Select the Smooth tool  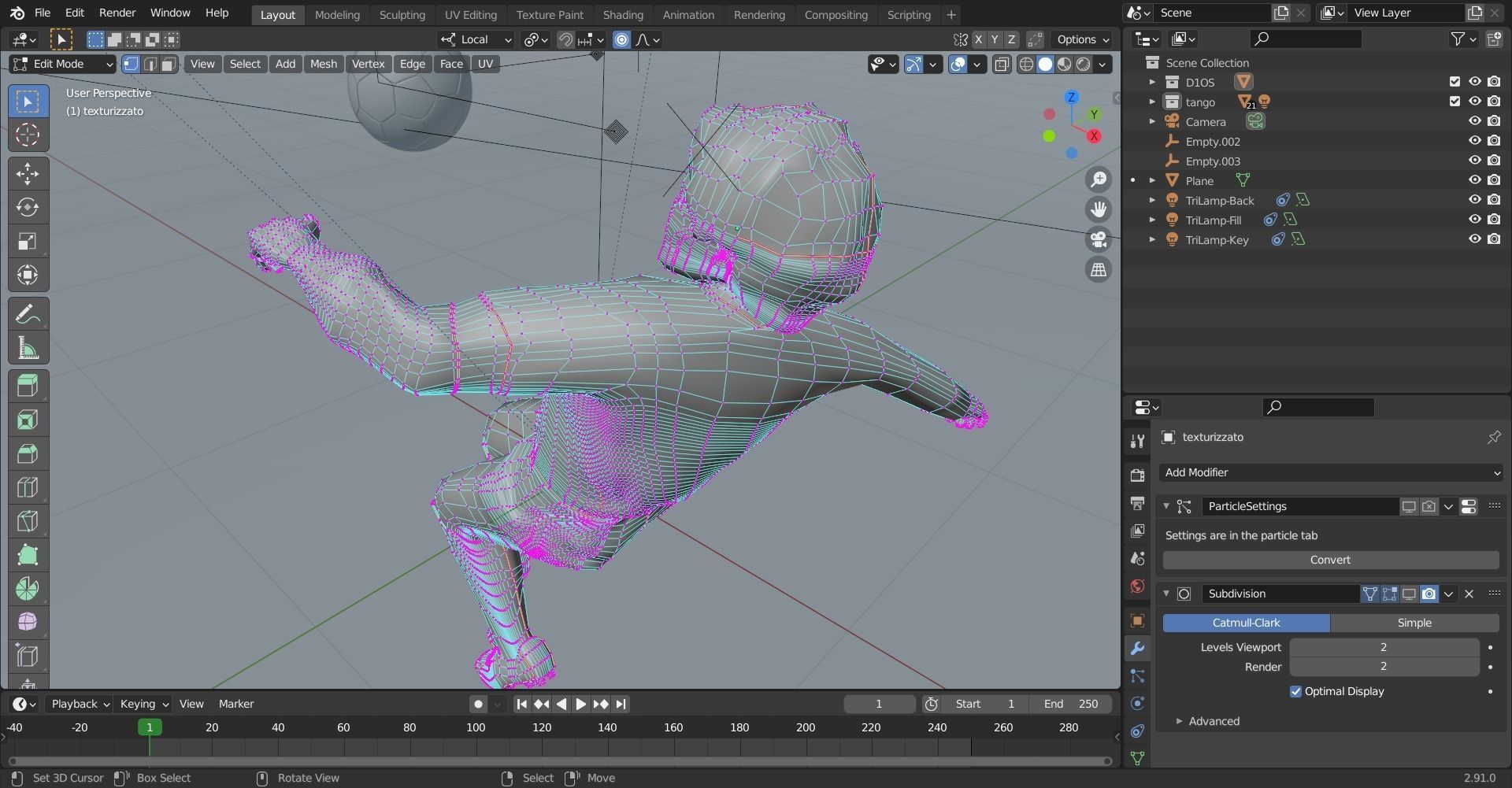click(28, 623)
